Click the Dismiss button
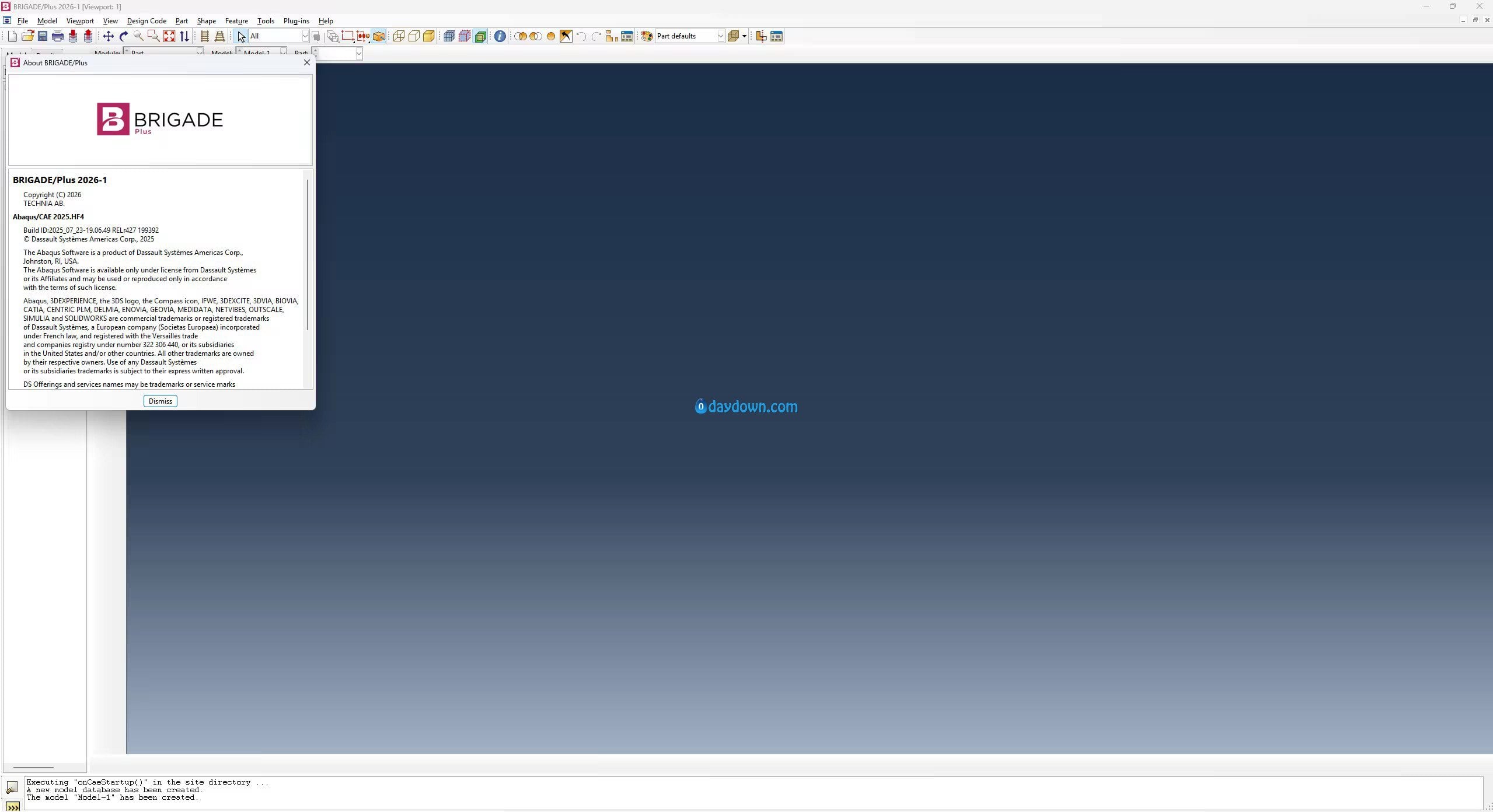 pyautogui.click(x=160, y=401)
